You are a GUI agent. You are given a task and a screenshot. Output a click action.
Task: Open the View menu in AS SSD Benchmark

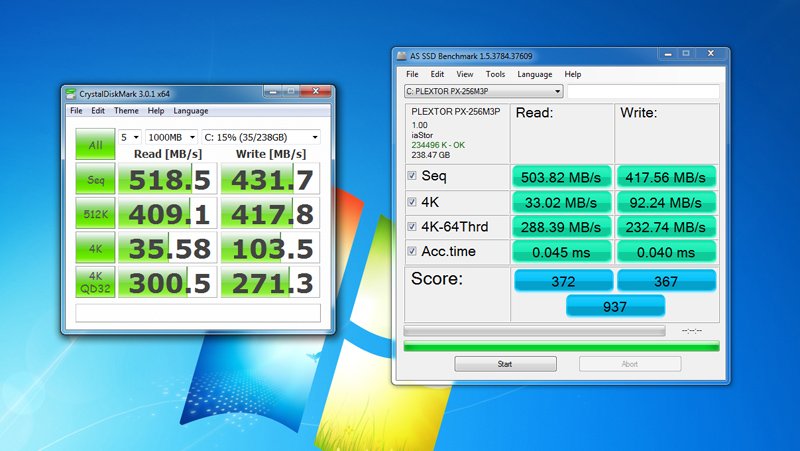click(465, 74)
